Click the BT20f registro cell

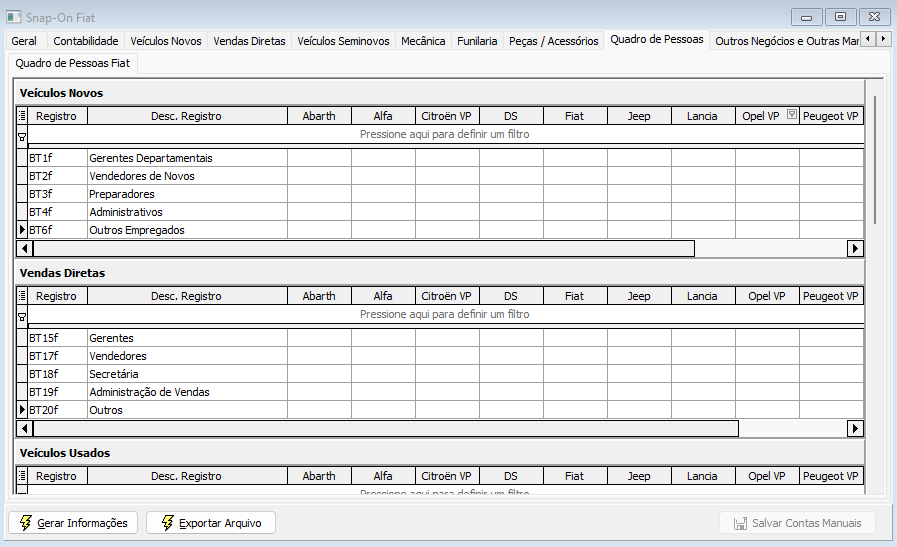pyautogui.click(x=58, y=410)
